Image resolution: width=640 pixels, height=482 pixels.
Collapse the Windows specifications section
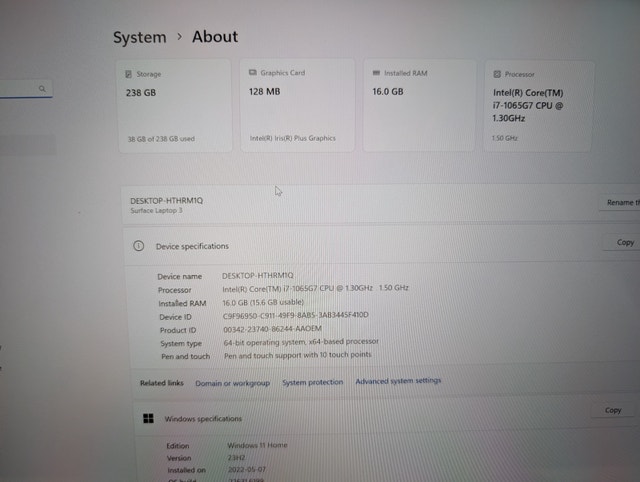click(x=387, y=417)
